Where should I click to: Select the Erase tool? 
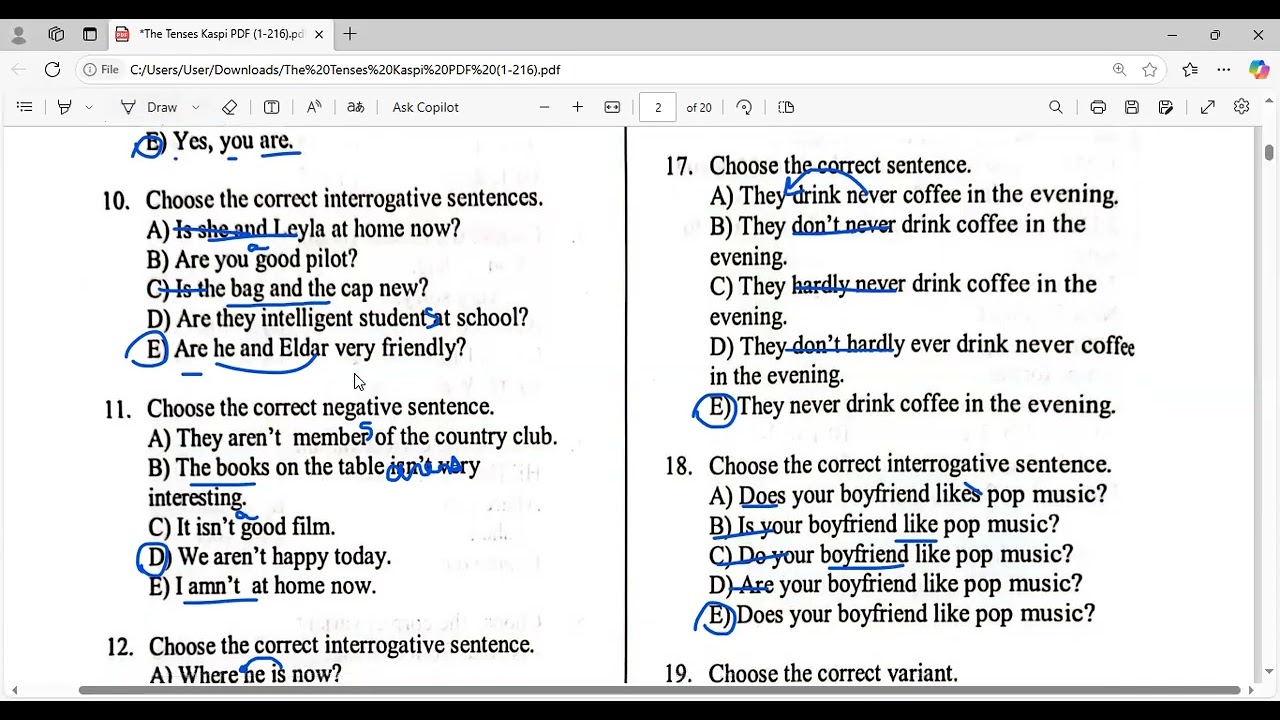click(229, 107)
